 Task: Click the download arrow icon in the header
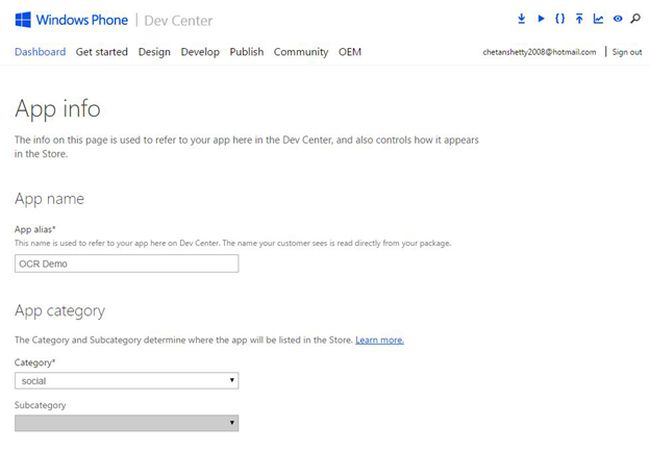click(x=521, y=19)
